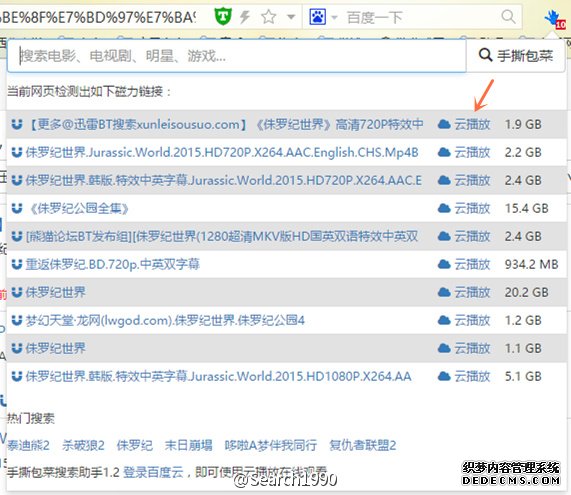The height and width of the screenshot is (495, 571).
Task: Click cloud icon for the 15.4 GB entry
Action: coord(444,208)
